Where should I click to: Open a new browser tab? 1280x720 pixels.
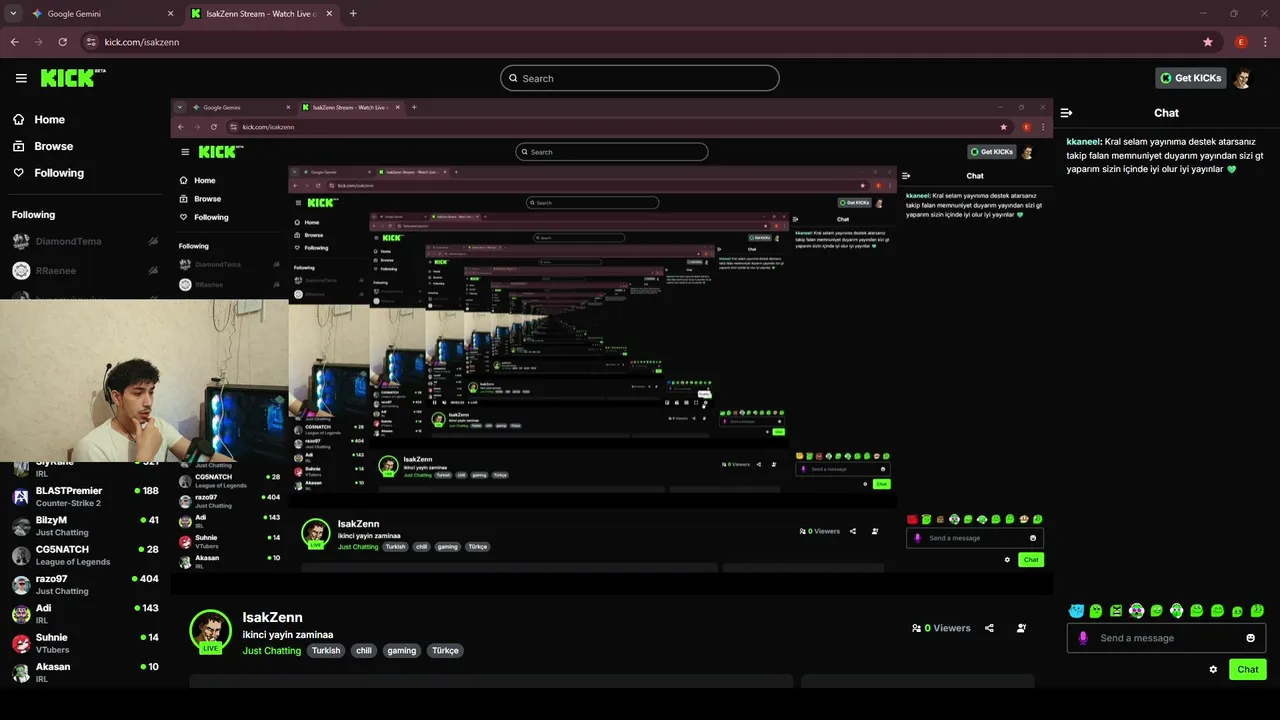(x=353, y=14)
